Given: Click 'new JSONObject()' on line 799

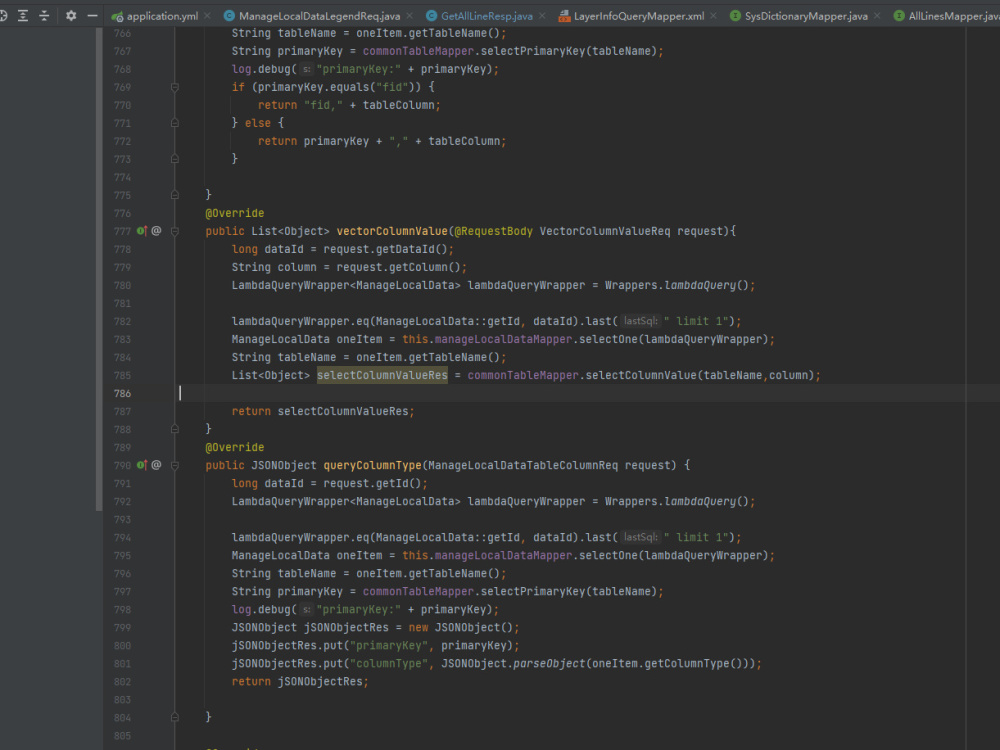Looking at the screenshot, I should (x=460, y=628).
